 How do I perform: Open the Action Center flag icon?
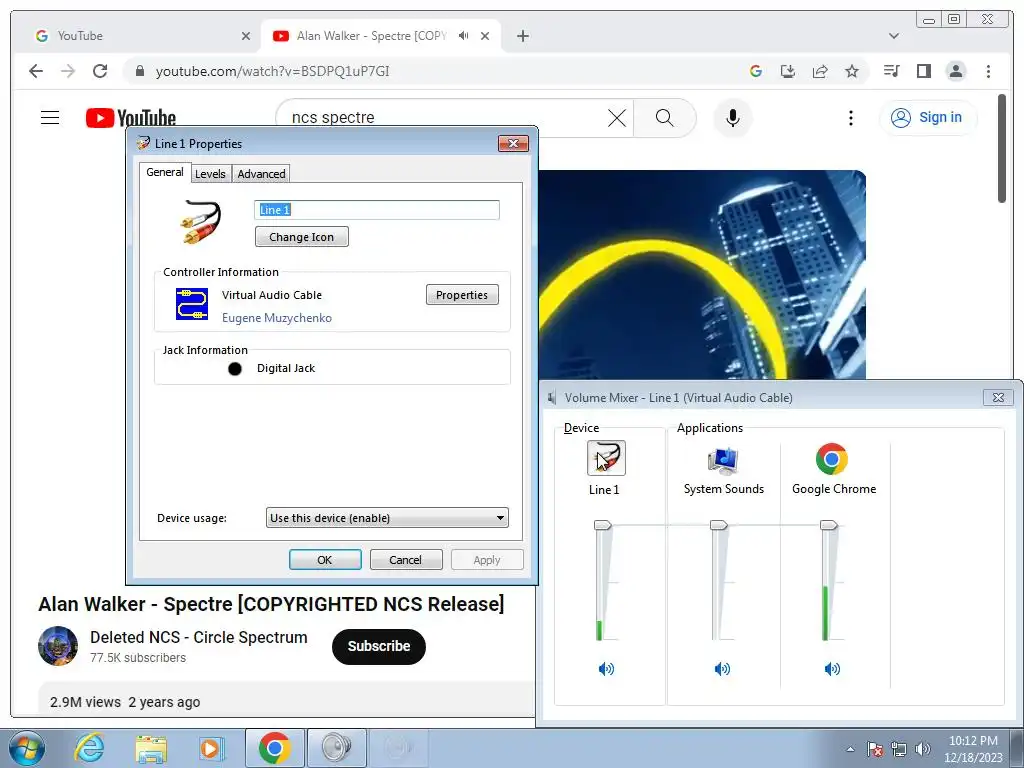874,749
